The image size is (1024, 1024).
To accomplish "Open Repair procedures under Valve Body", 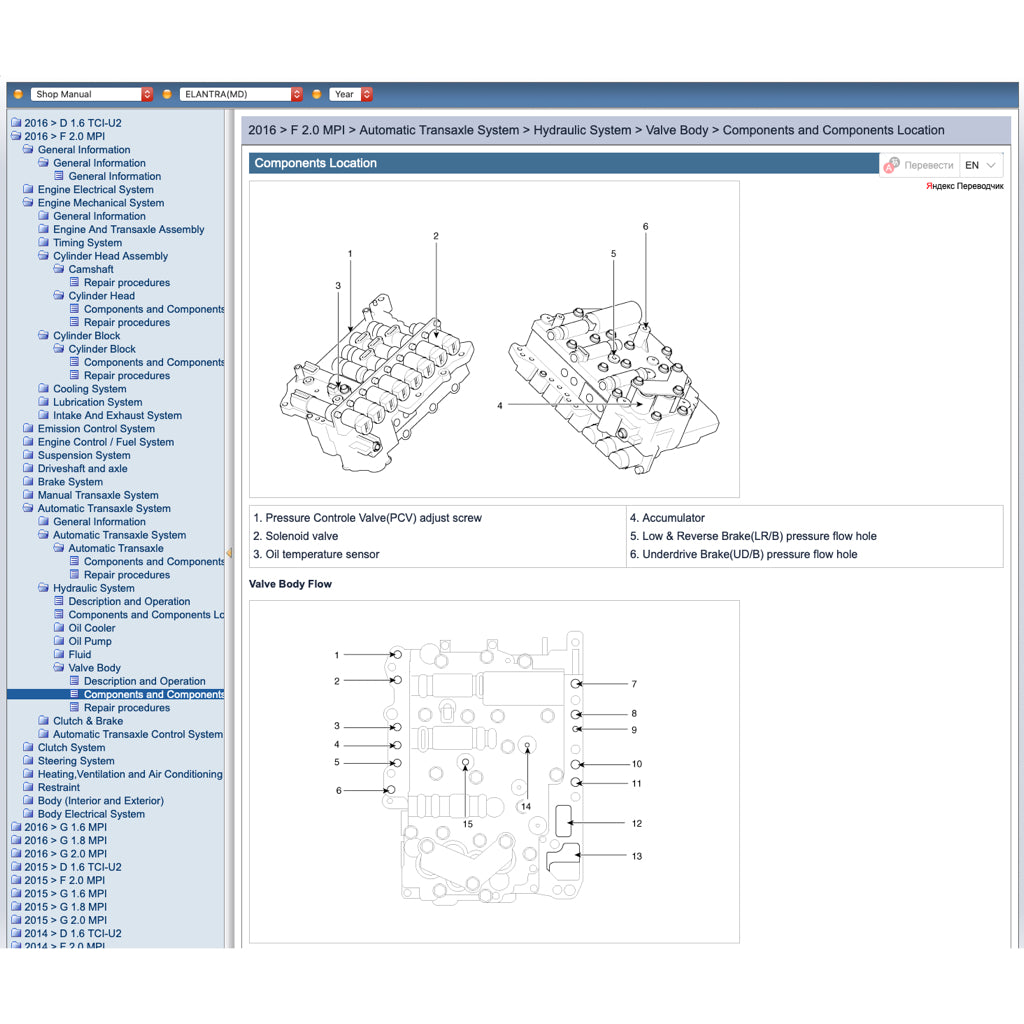I will 127,708.
